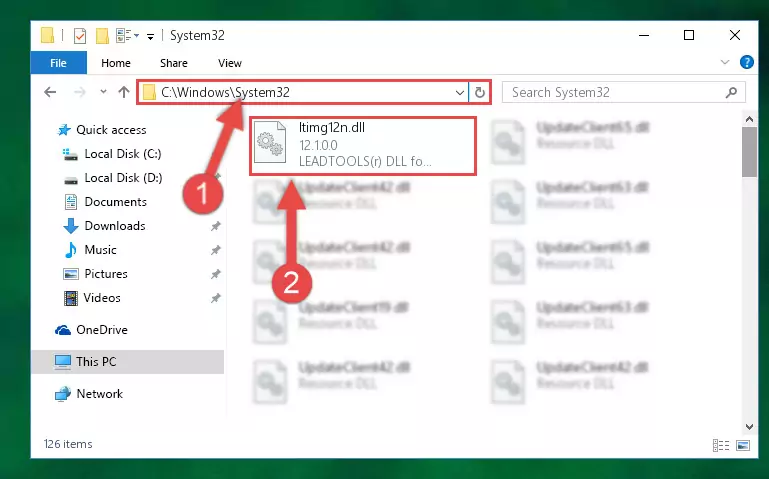Viewport: 769px width, 479px height.
Task: Close the System32 window
Action: click(x=734, y=35)
